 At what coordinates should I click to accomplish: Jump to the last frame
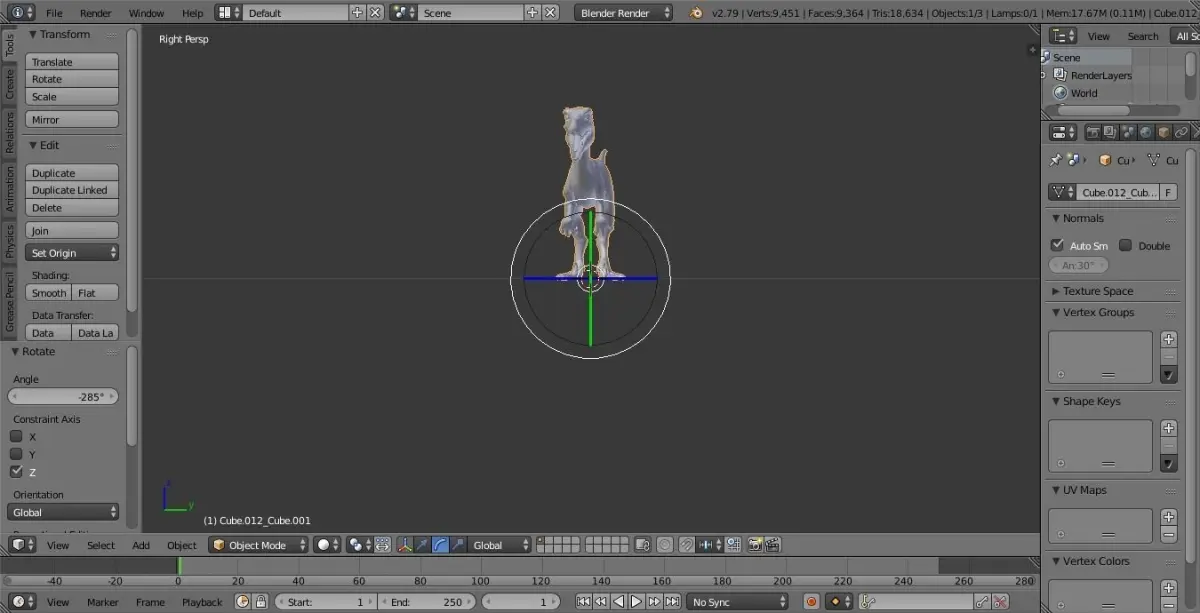click(672, 602)
